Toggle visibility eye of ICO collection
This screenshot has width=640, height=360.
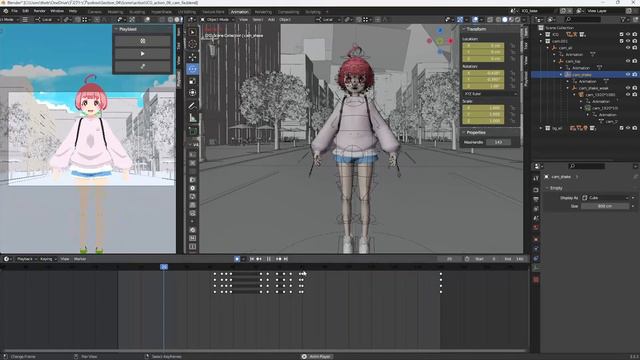pyautogui.click(x=628, y=34)
